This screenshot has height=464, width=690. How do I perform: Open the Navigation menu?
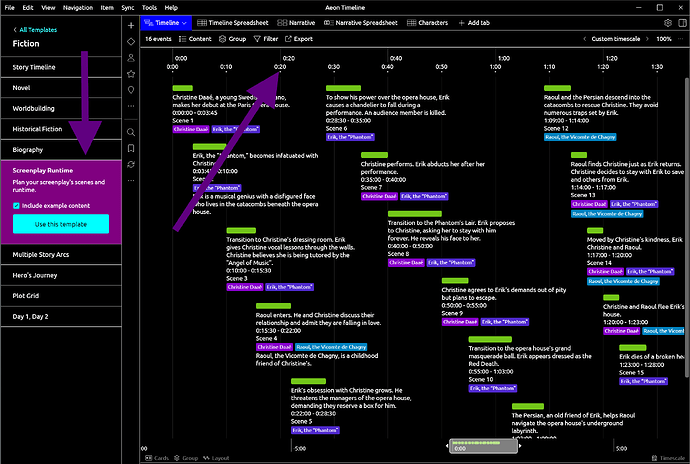pos(76,6)
